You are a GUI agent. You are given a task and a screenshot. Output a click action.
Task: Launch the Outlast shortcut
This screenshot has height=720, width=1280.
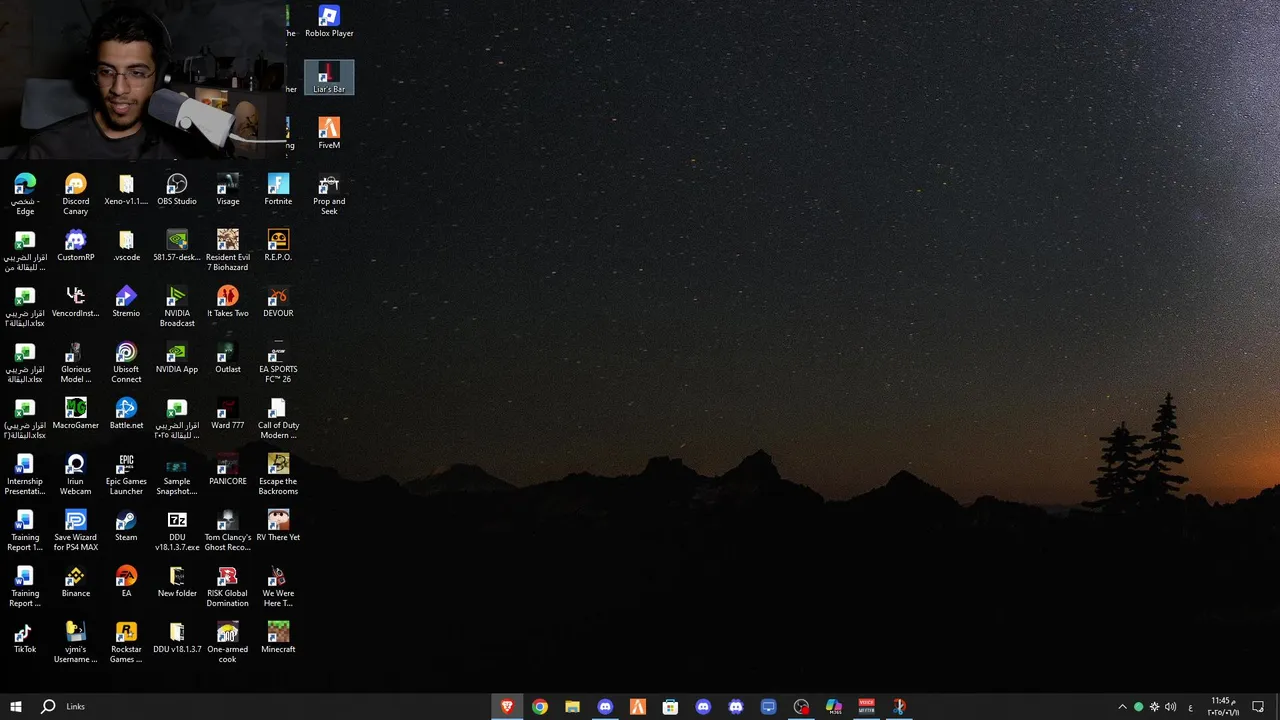tap(228, 357)
